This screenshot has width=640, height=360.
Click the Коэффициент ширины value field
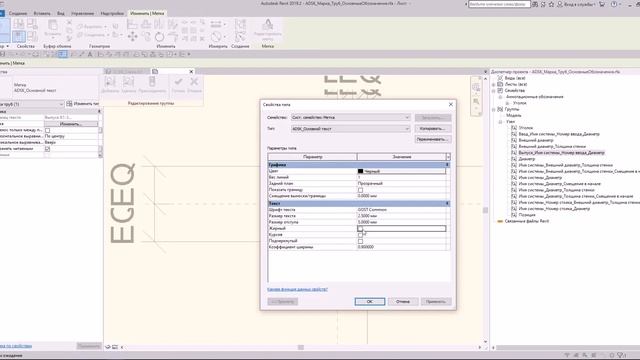click(x=402, y=247)
